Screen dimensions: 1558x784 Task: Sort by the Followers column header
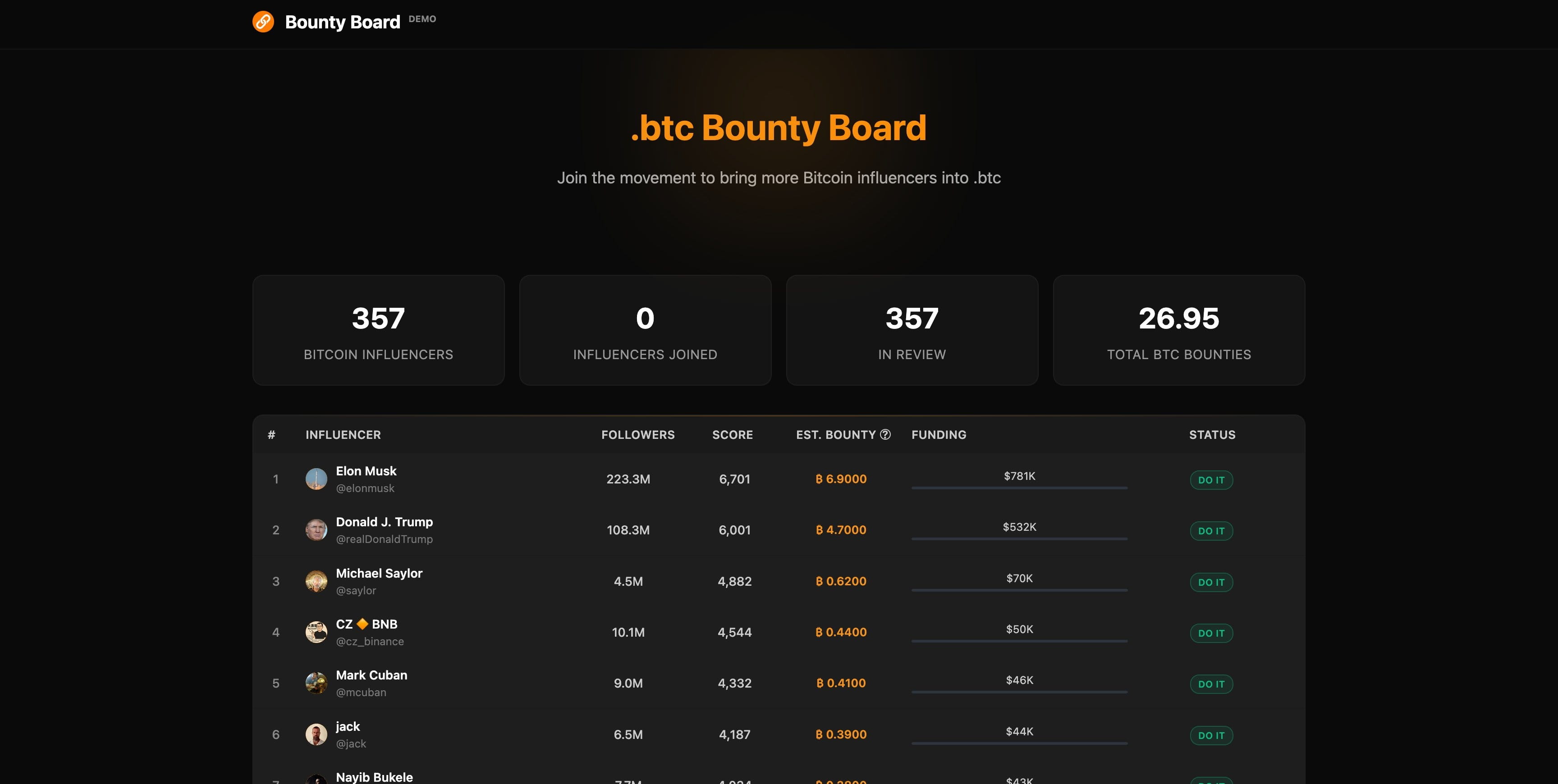[637, 435]
